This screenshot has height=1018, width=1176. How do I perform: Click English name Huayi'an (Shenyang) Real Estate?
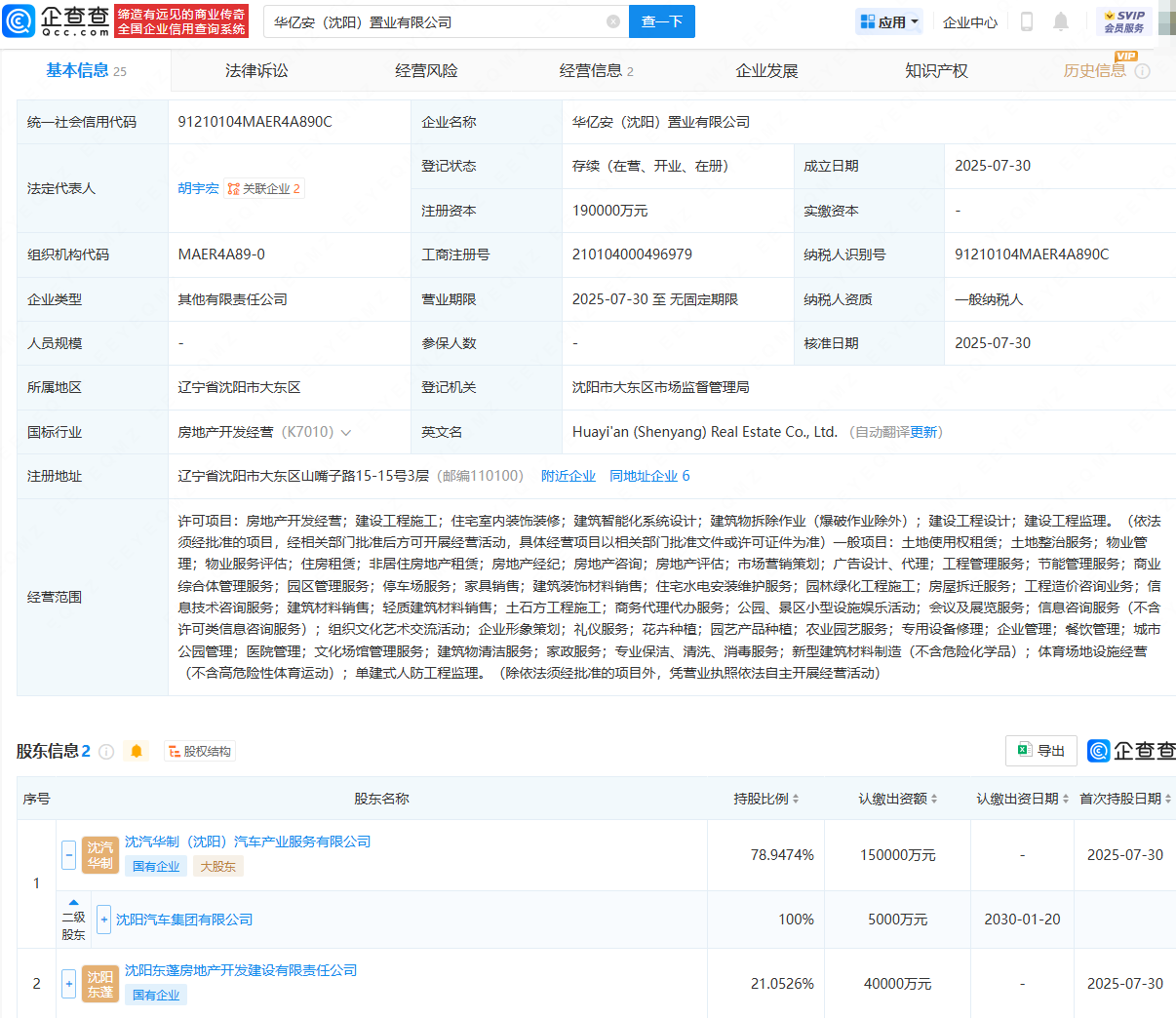pyautogui.click(x=705, y=432)
